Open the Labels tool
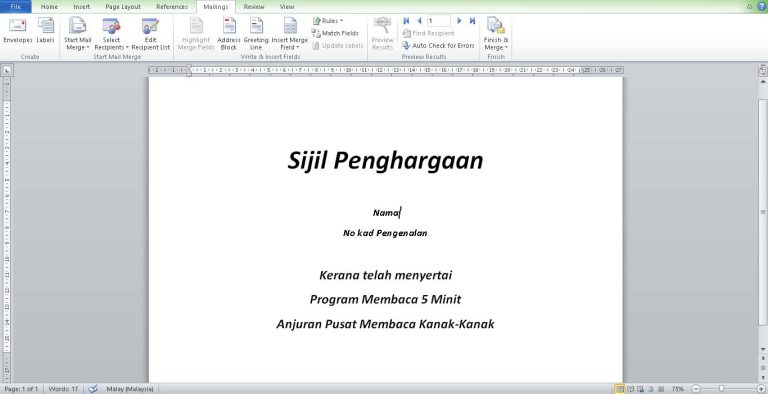The image size is (768, 394). (46, 31)
